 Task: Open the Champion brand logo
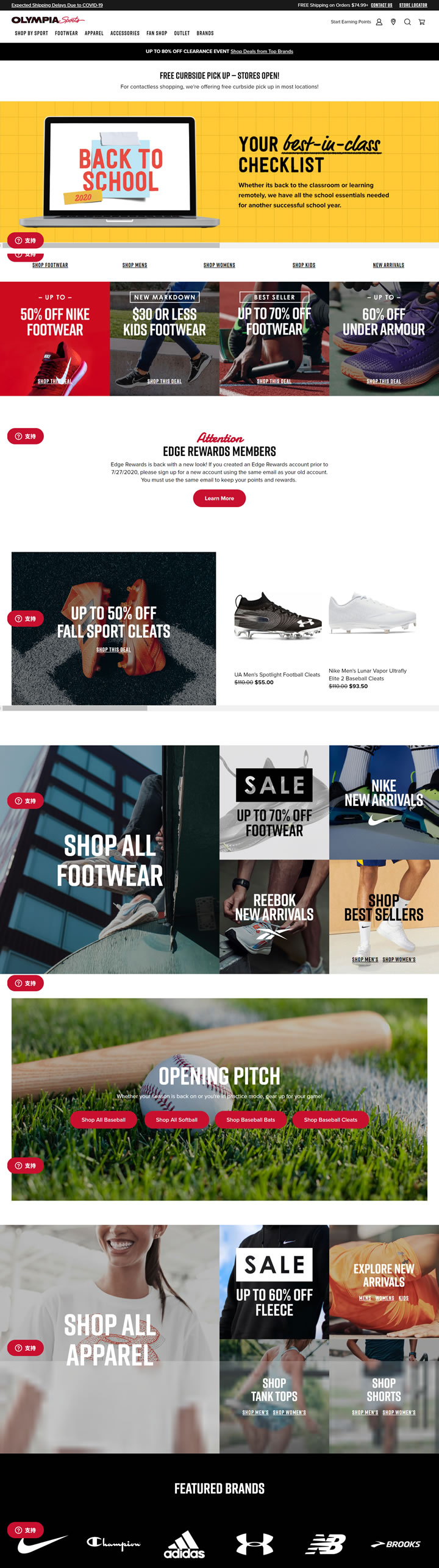click(x=113, y=1543)
